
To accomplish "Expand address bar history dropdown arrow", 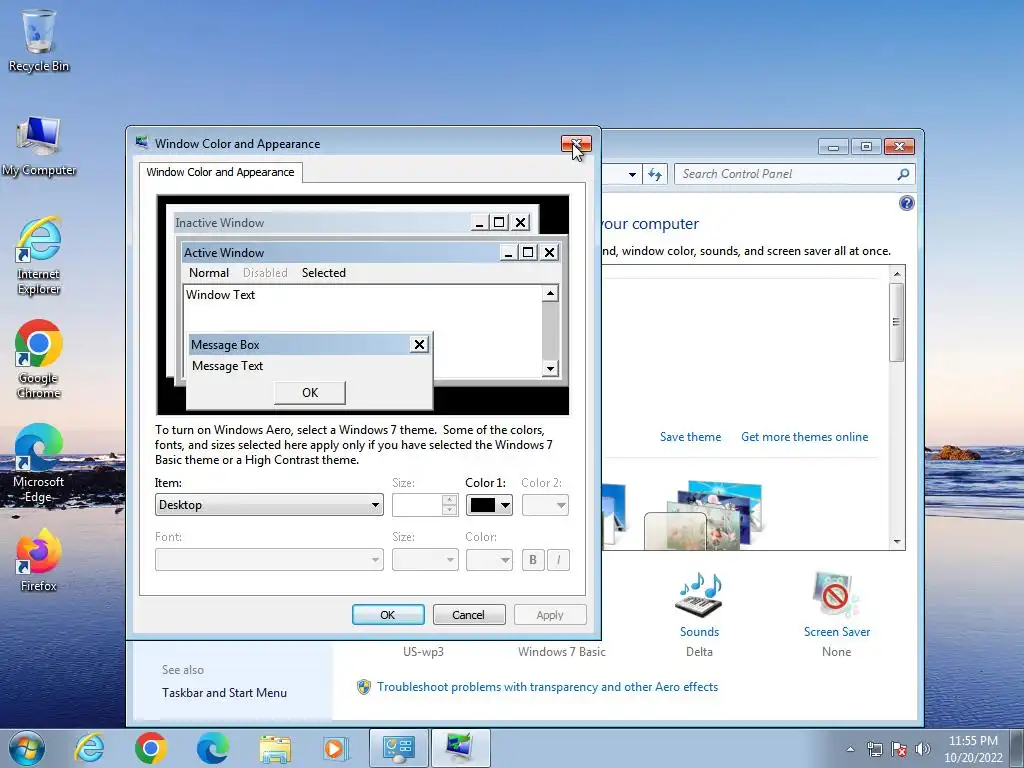I will click(632, 174).
